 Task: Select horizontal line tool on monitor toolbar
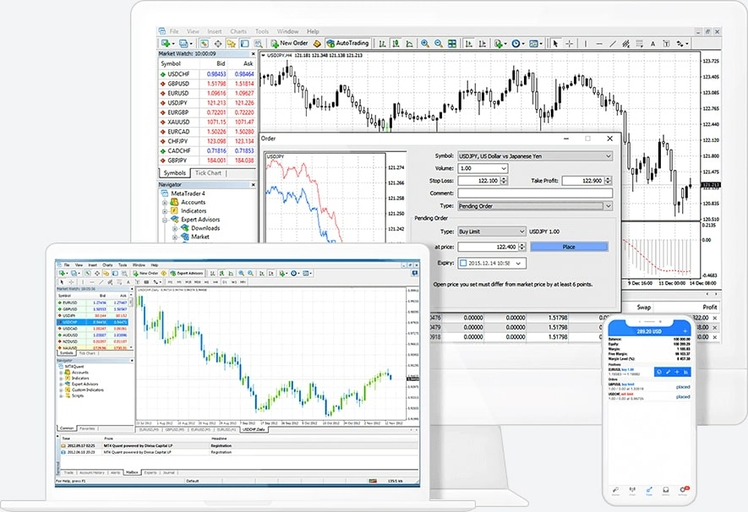(599, 43)
